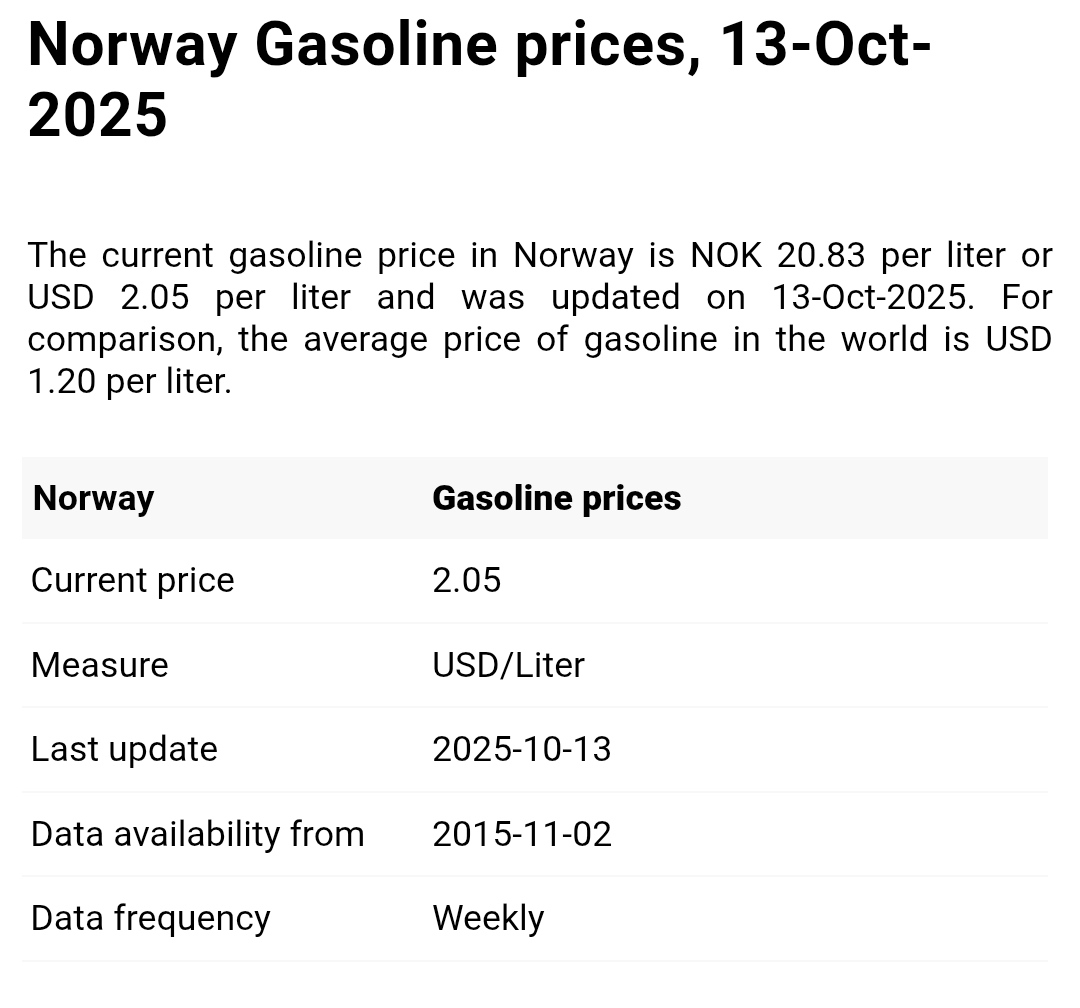Screen dimensions: 1080x1008
Task: Click the Data frequency row label
Action: [x=151, y=919]
